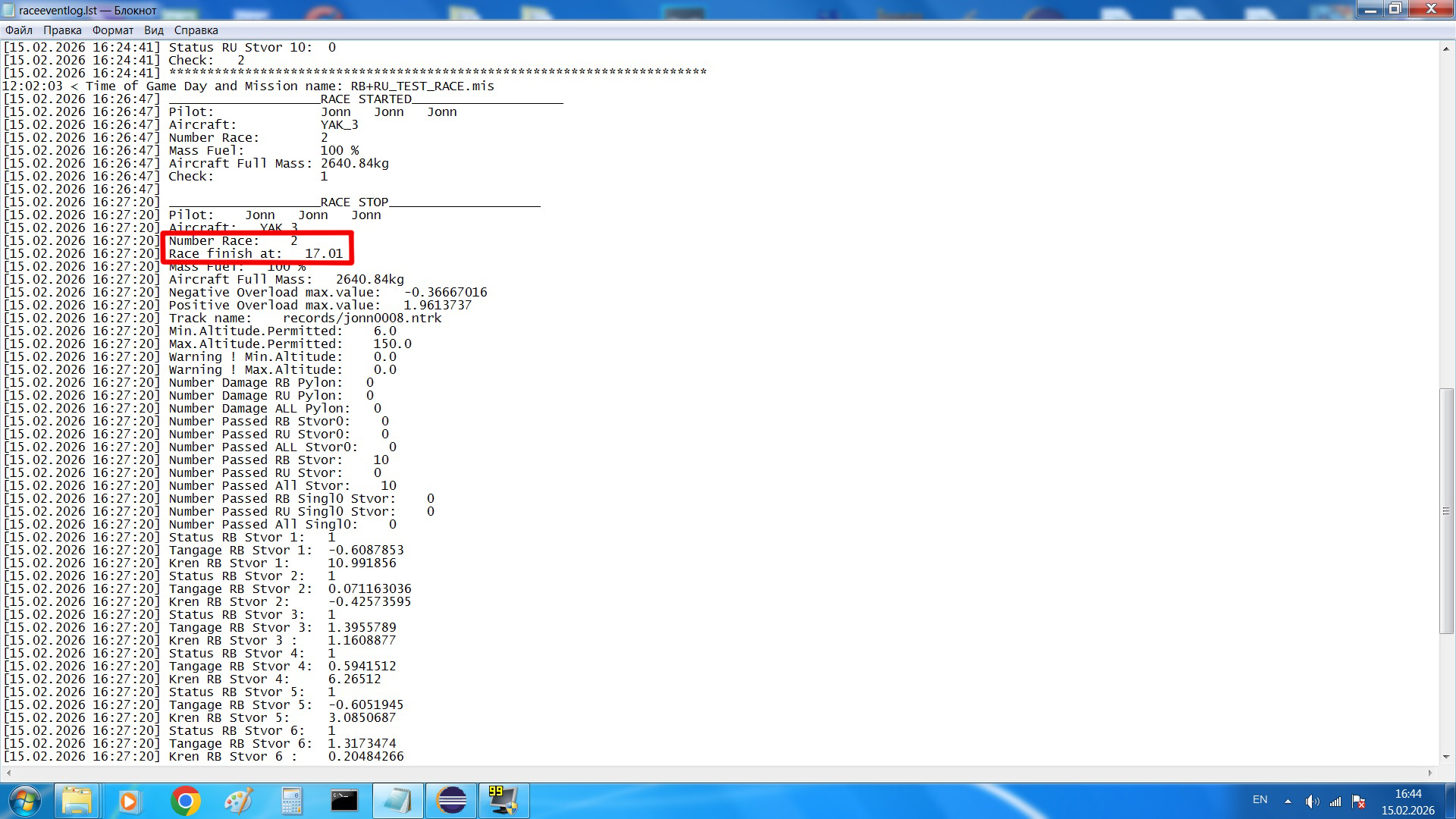This screenshot has height=819, width=1456.
Task: Switch to the Eclipse taskbar icon
Action: coord(451,801)
